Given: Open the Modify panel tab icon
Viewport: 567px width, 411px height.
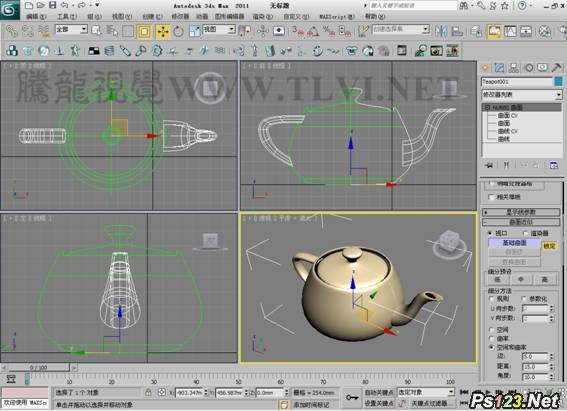Looking at the screenshot, I should click(499, 68).
